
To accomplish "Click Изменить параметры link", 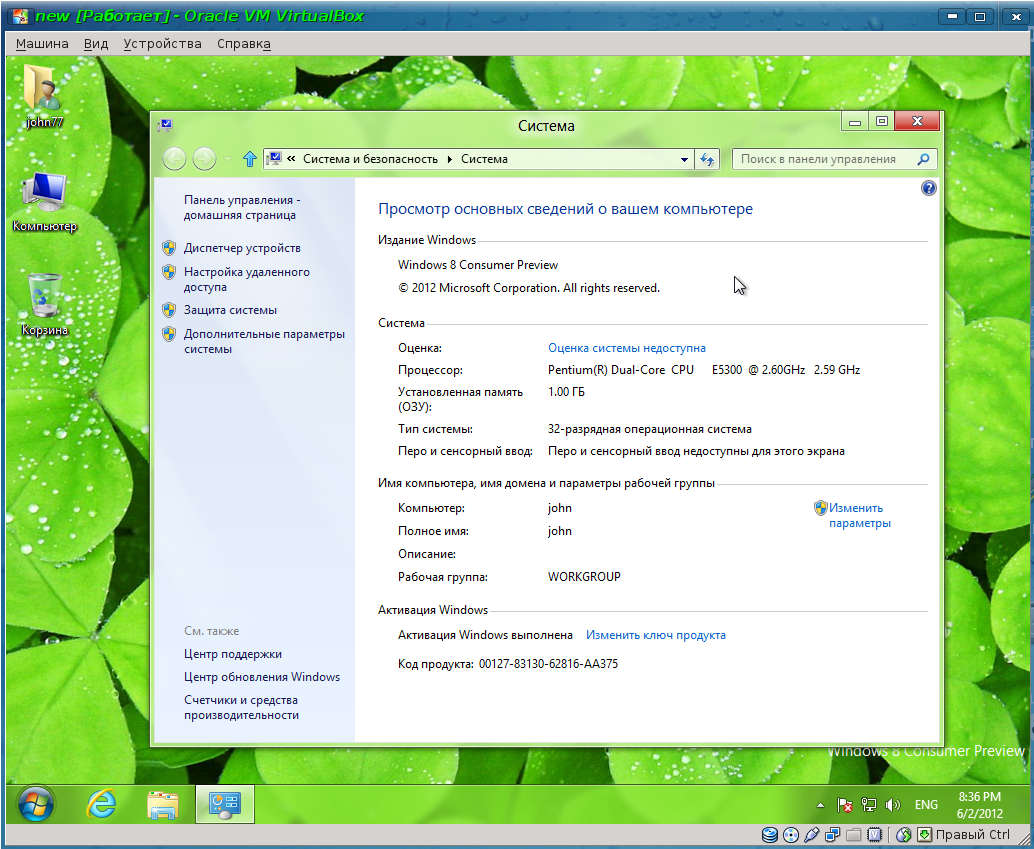I will click(x=860, y=516).
